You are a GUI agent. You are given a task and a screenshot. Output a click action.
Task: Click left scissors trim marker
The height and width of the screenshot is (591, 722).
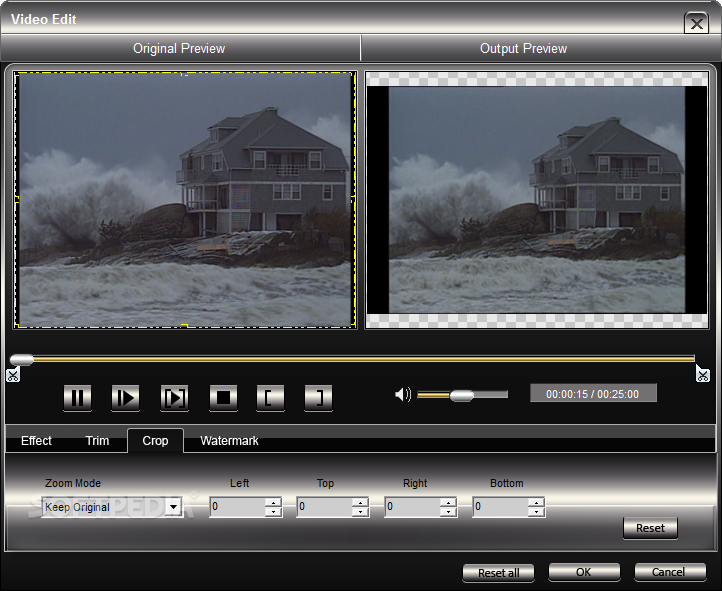(13, 375)
